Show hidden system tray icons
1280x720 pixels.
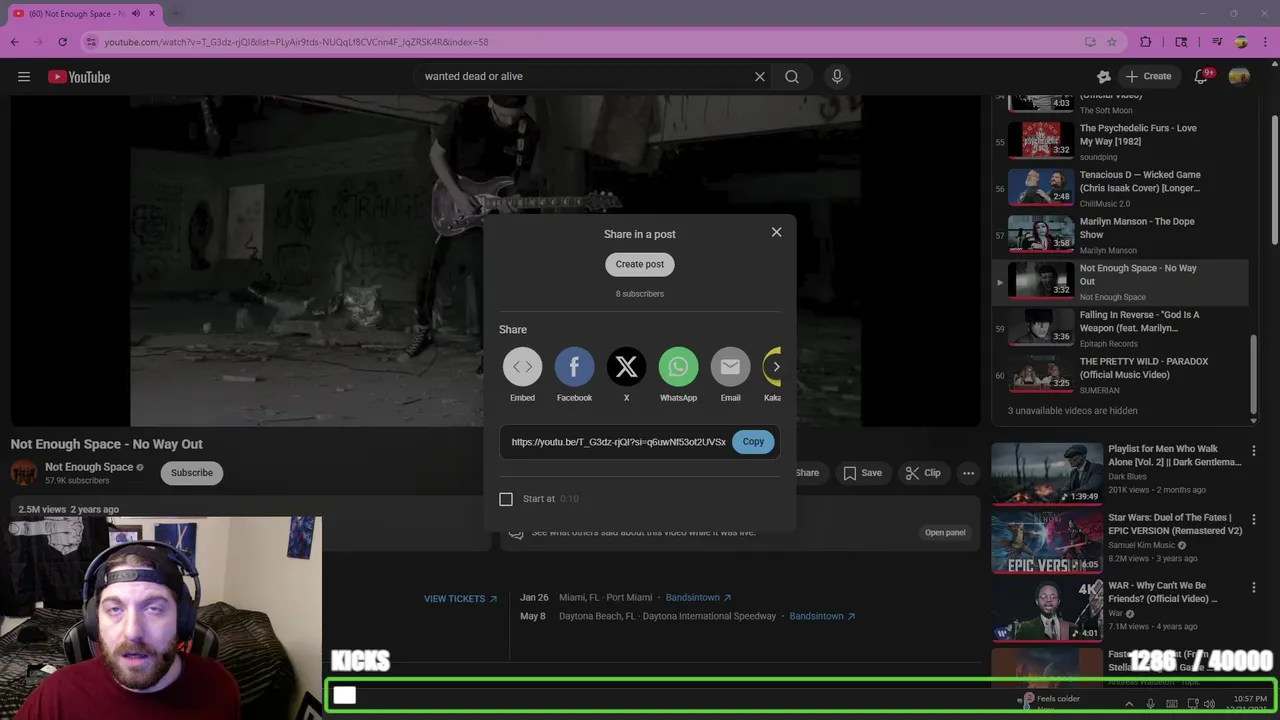[1129, 704]
